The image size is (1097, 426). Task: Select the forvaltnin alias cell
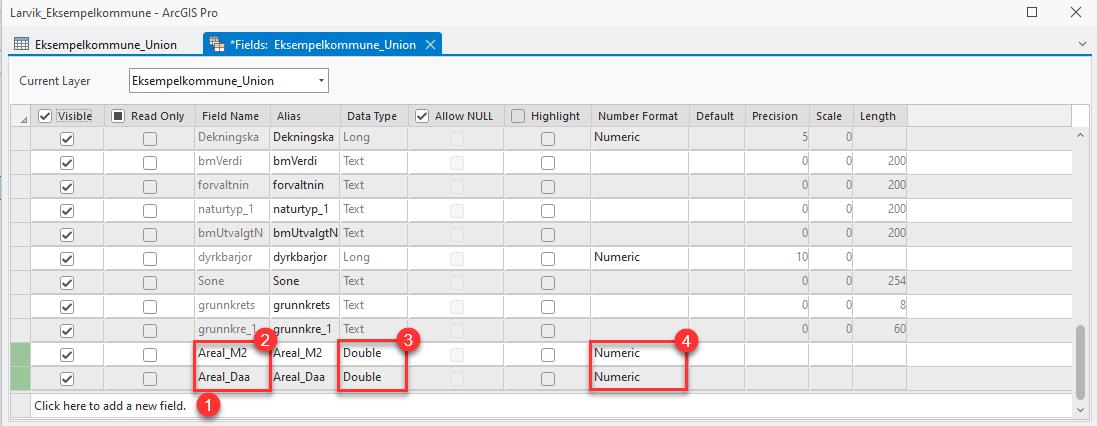click(x=304, y=185)
